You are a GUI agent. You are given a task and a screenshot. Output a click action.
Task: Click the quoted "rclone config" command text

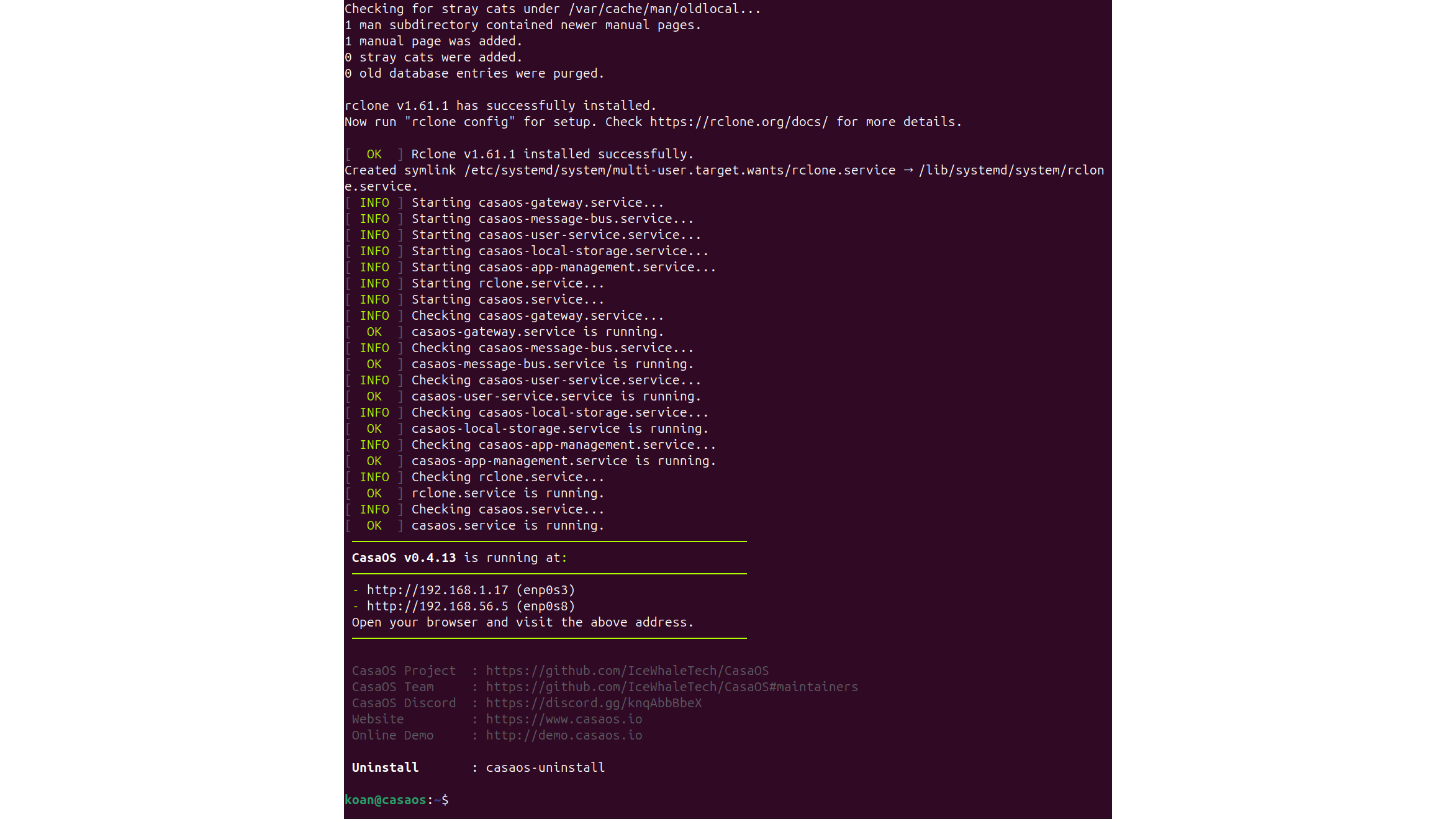tap(459, 122)
